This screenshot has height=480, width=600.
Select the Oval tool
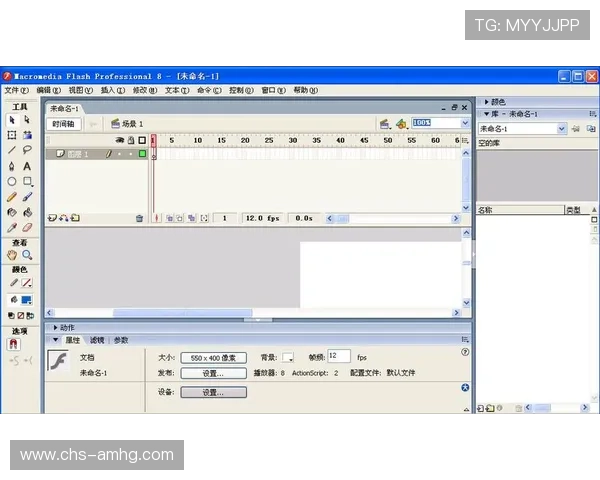pyautogui.click(x=12, y=181)
